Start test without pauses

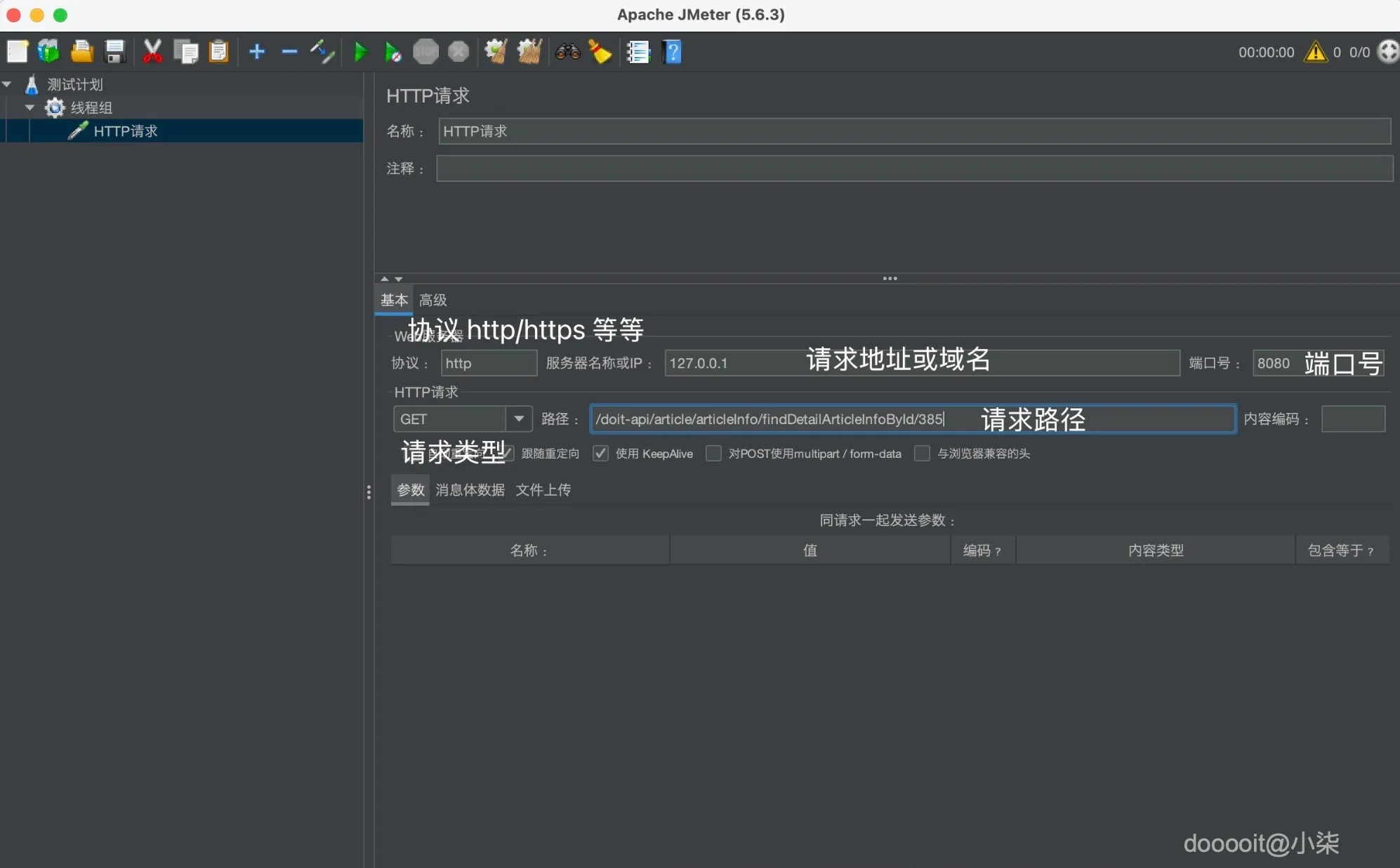391,51
